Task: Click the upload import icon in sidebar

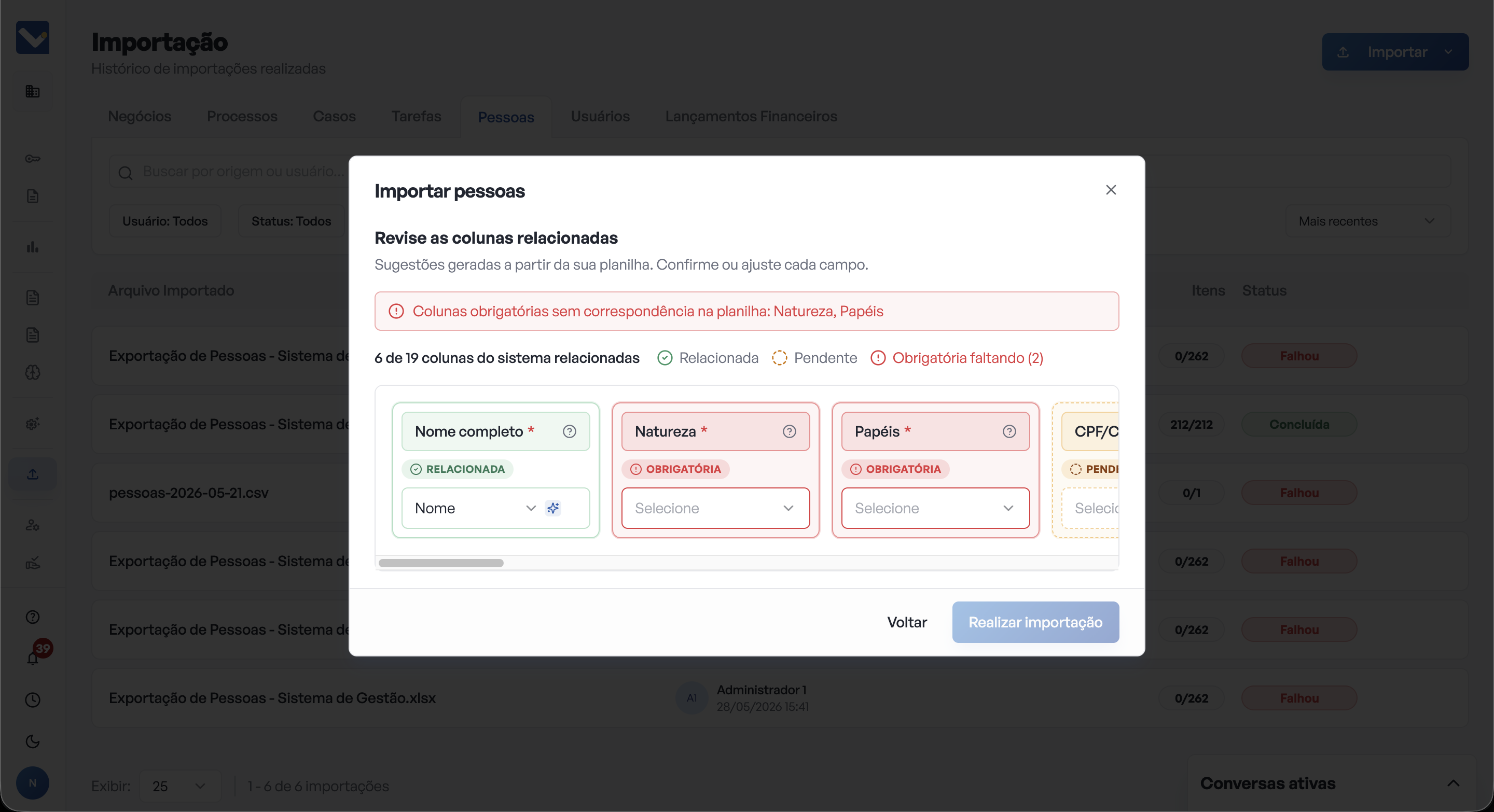Action: (x=33, y=474)
